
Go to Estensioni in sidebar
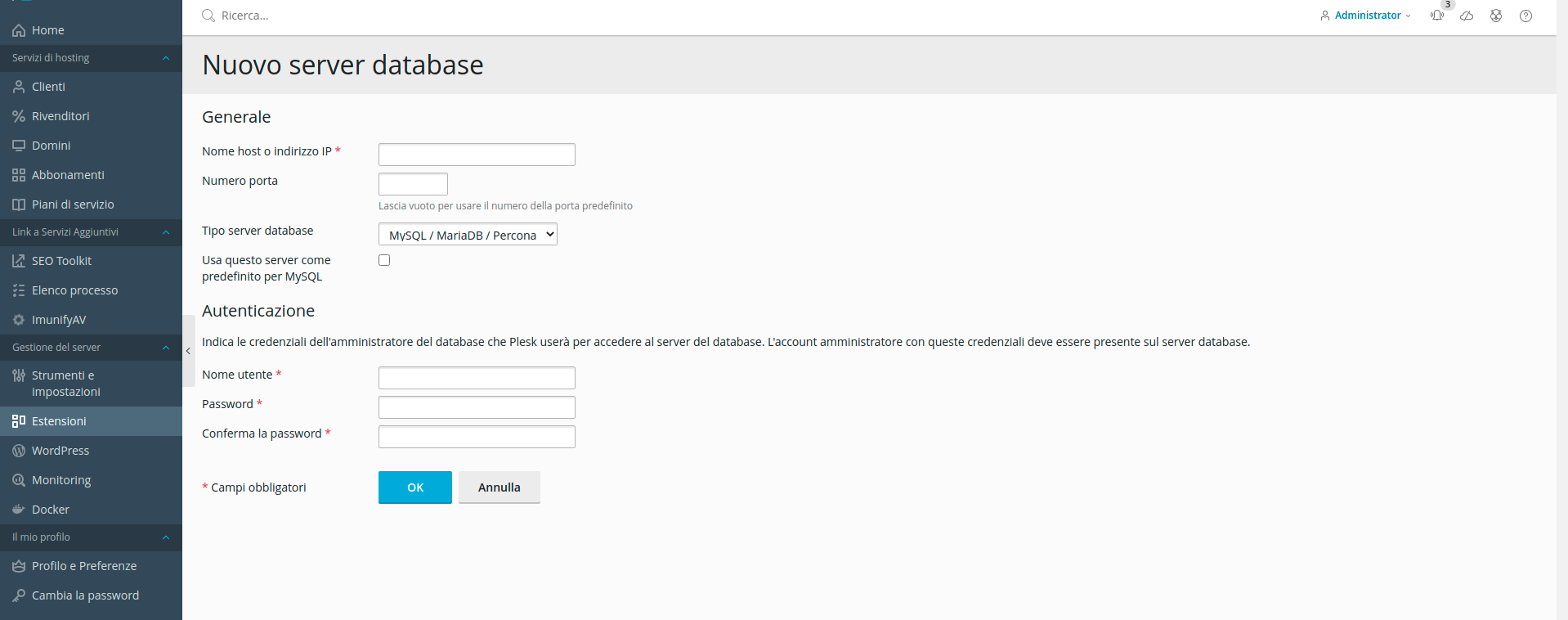coord(59,421)
